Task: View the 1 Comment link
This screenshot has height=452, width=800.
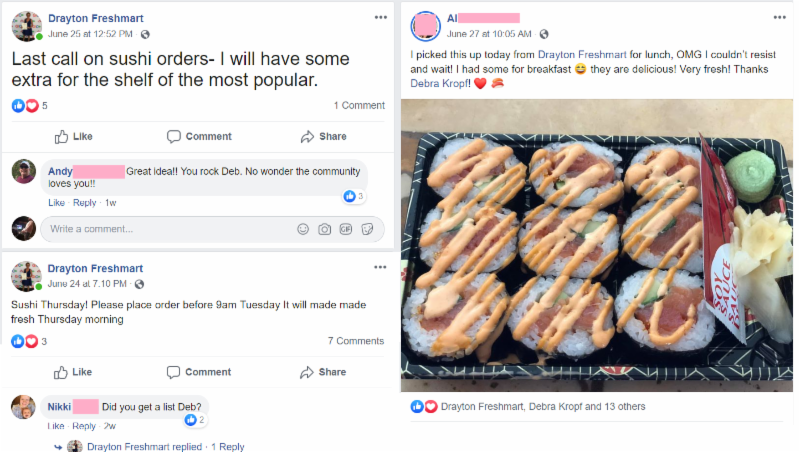Action: 359,105
